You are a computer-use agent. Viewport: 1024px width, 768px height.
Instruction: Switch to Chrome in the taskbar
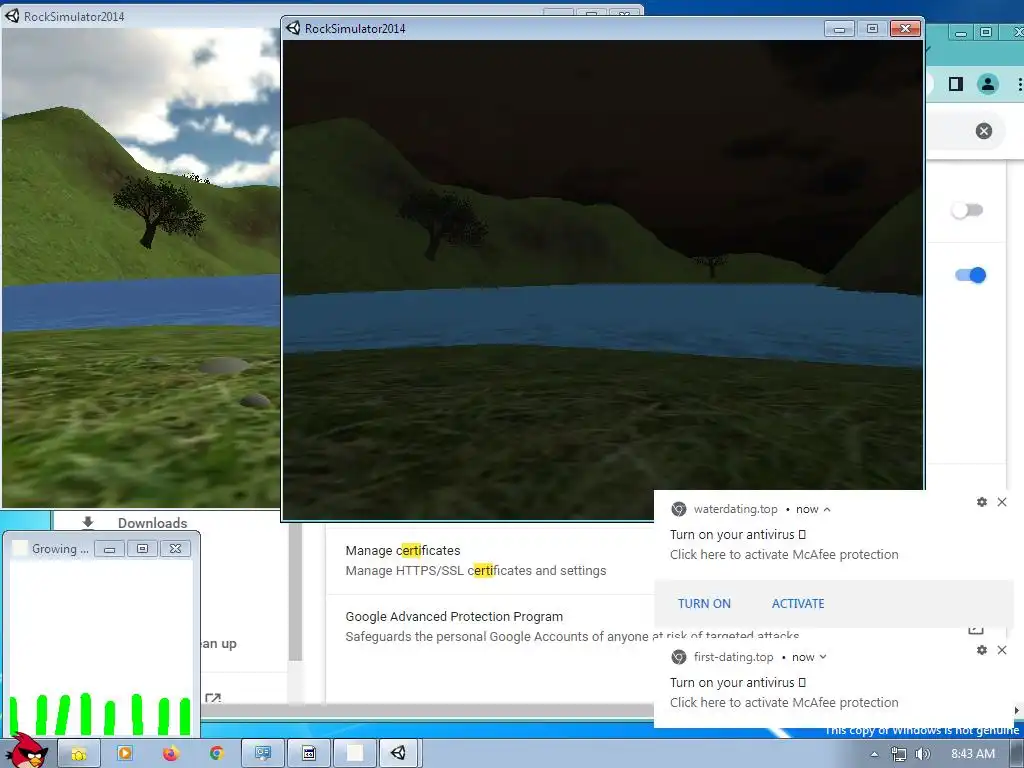click(x=216, y=753)
